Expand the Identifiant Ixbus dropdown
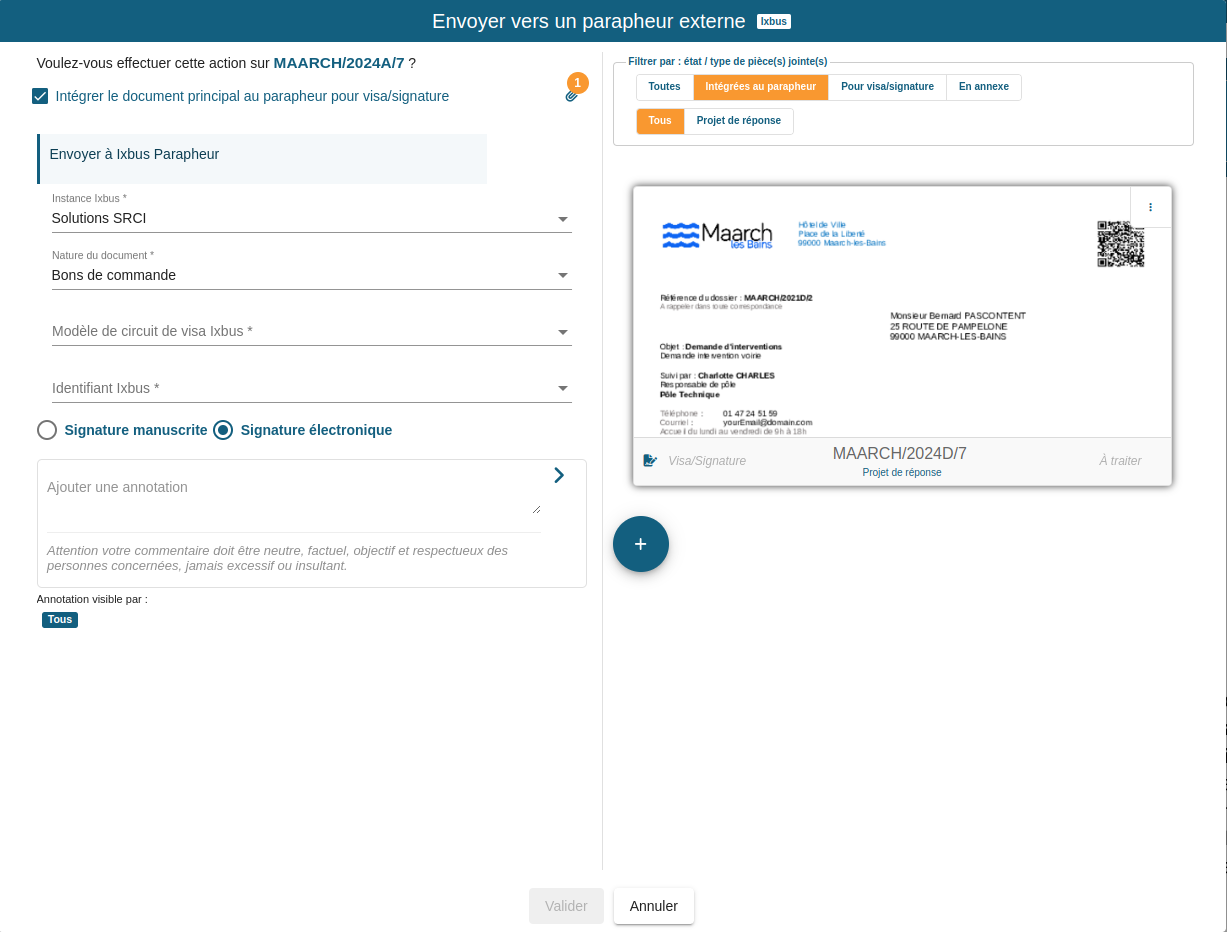The width and height of the screenshot is (1227, 932). pyautogui.click(x=311, y=389)
